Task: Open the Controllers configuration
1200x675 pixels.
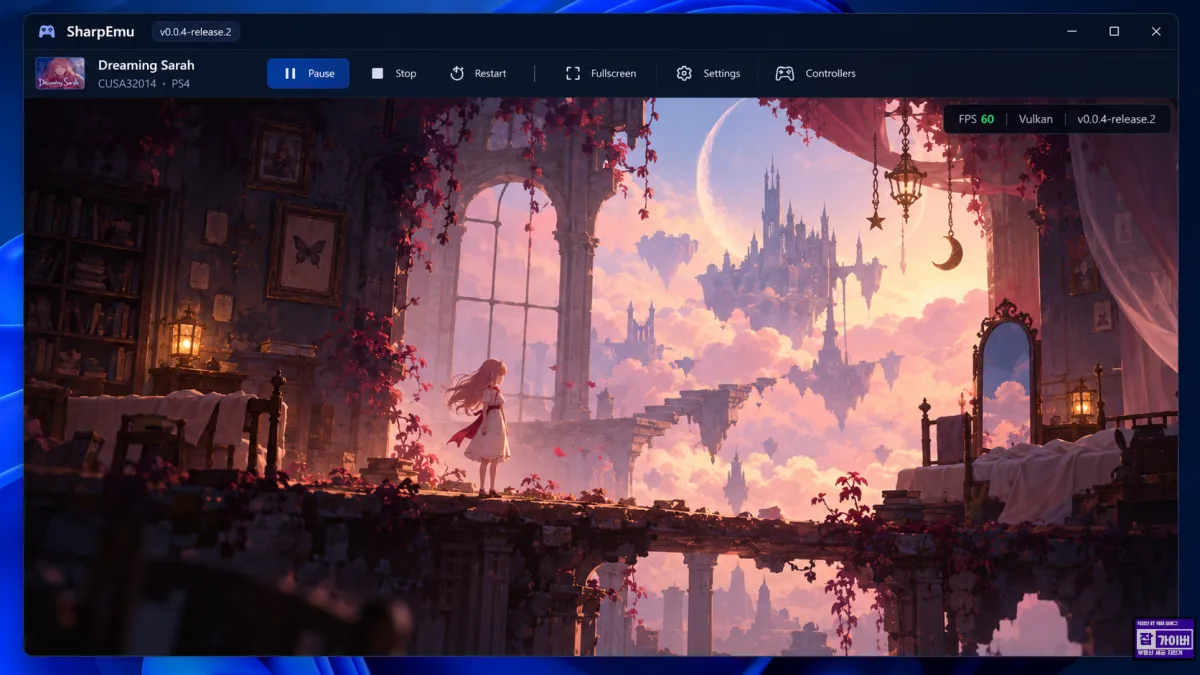Action: 816,74
